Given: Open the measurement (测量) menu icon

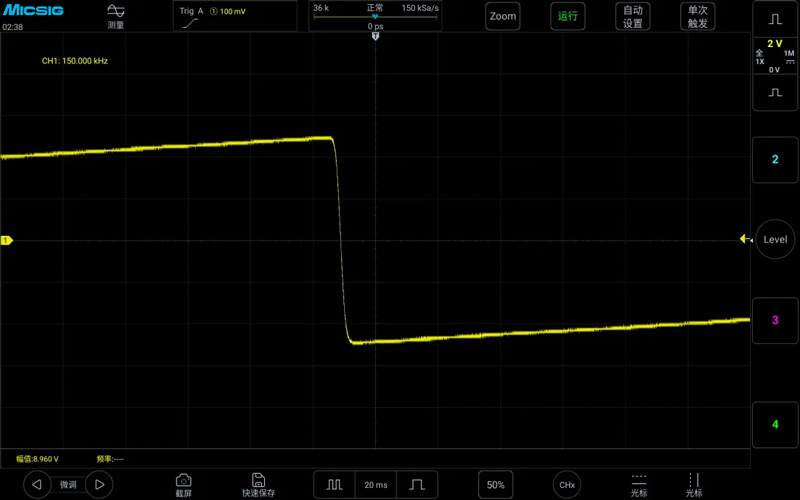Looking at the screenshot, I should click(x=116, y=16).
